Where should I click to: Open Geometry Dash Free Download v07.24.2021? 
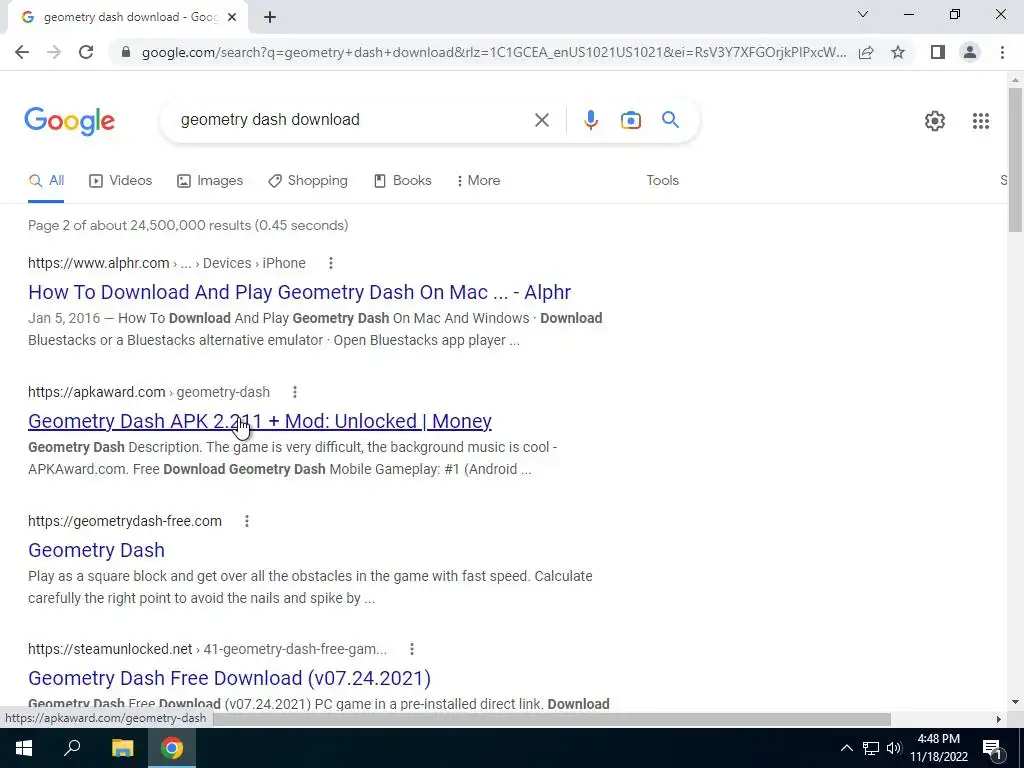tap(229, 678)
